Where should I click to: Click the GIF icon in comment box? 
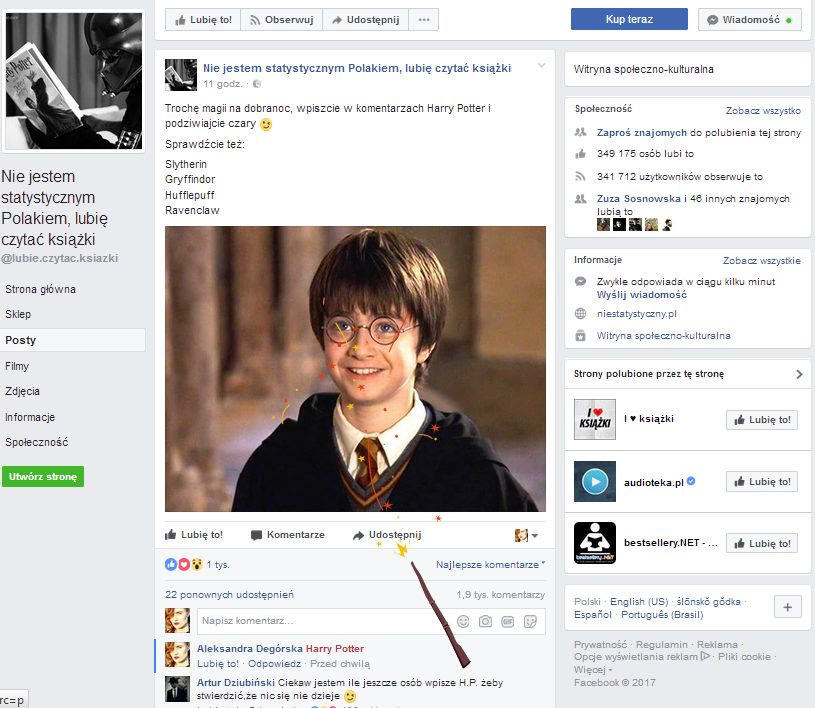pos(508,621)
